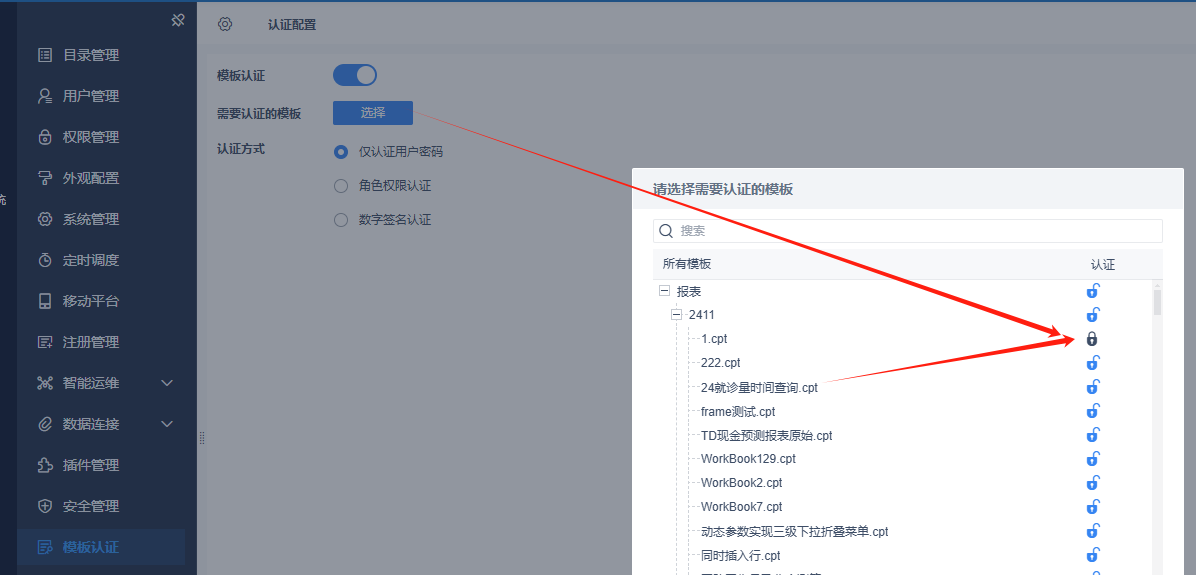Click the 智能运维 sidebar icon
This screenshot has height=575, width=1196.
(x=45, y=384)
